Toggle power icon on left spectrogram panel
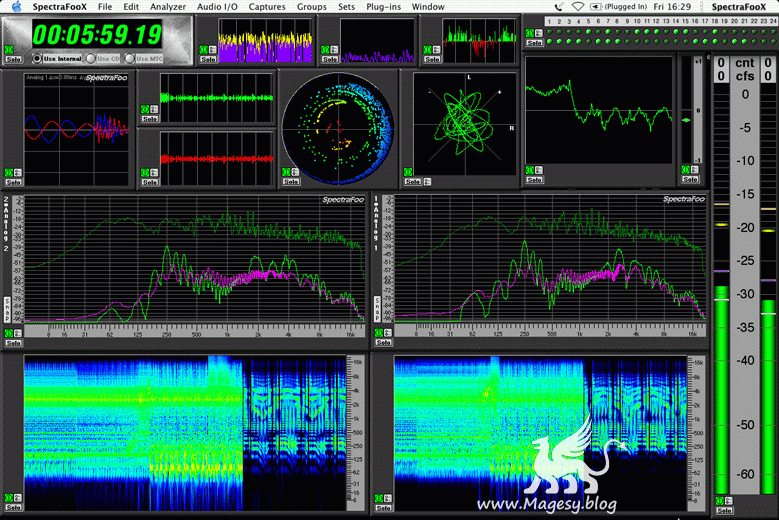 9,496
